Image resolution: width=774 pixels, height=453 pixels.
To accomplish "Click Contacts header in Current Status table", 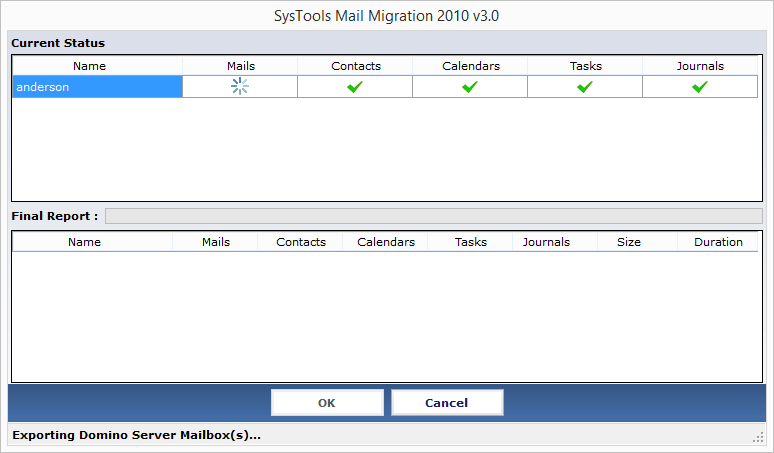I will click(355, 66).
